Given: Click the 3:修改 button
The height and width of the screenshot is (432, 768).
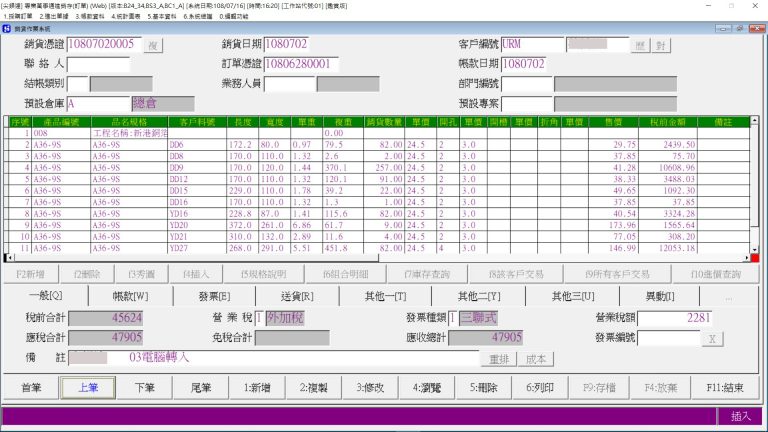Looking at the screenshot, I should pos(370,387).
